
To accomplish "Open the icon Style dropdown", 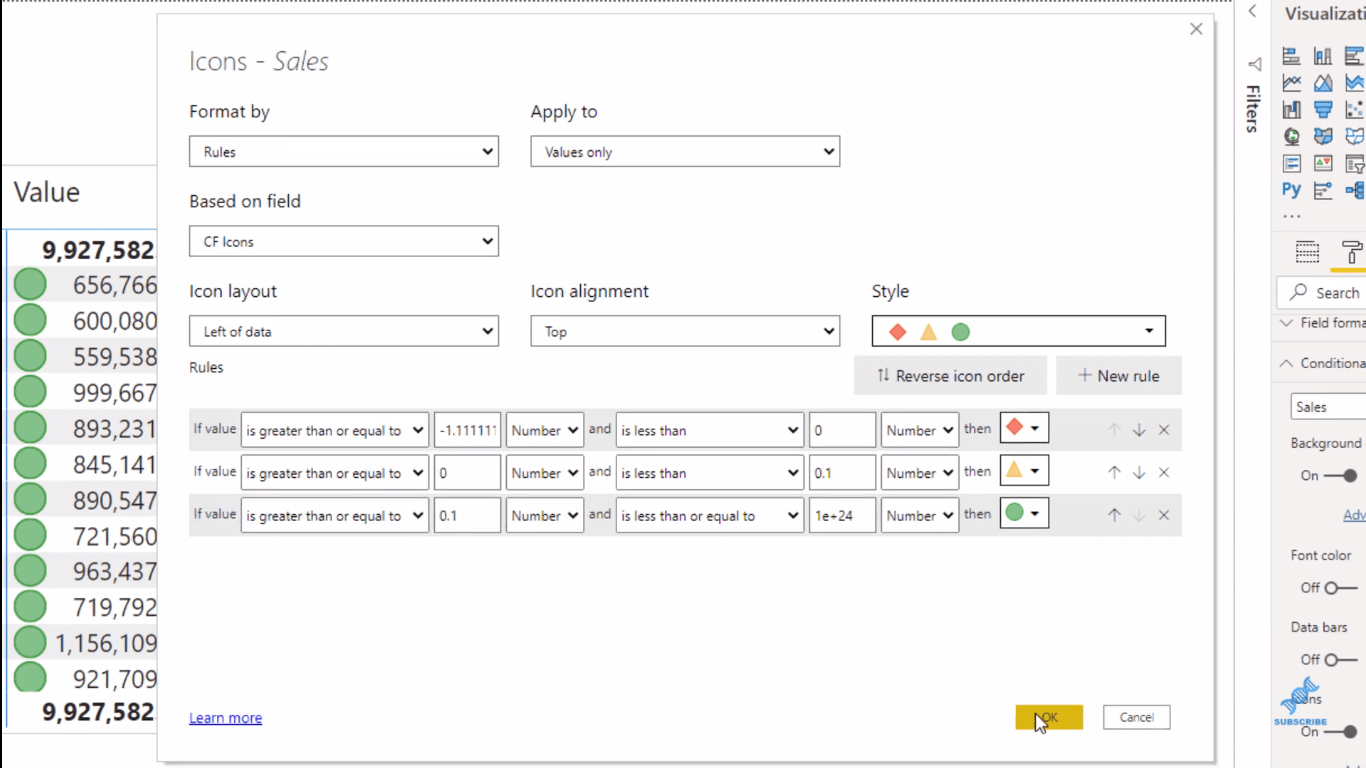I will tap(1019, 331).
